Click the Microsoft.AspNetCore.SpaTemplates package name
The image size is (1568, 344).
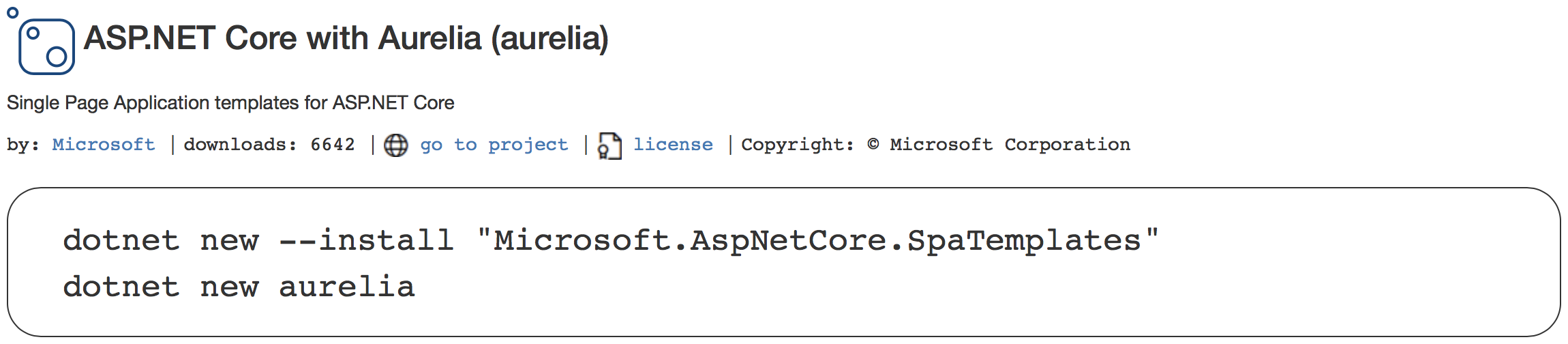click(x=817, y=240)
